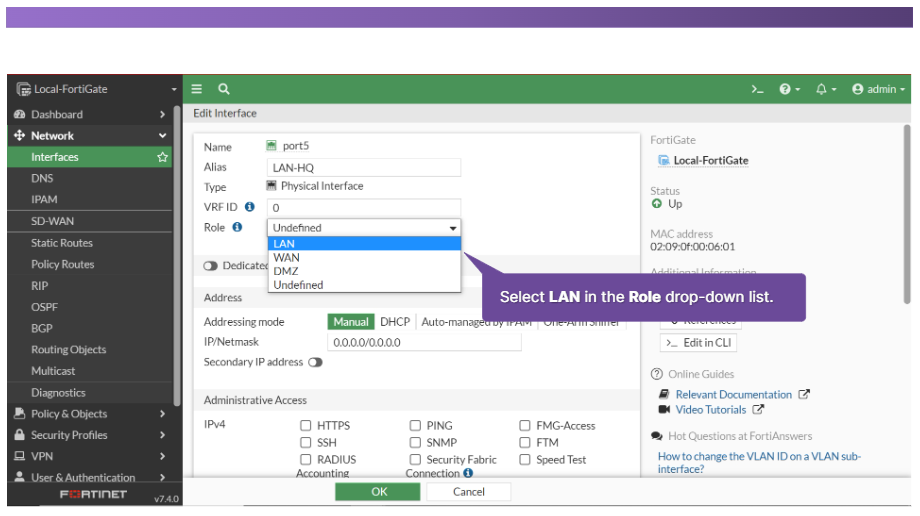This screenshot has width=920, height=516.
Task: Expand User & Authentication menu
Action: coord(163,477)
